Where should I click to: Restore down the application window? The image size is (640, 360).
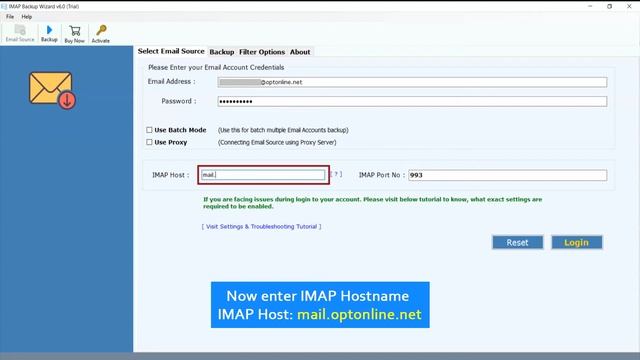[x=609, y=6]
